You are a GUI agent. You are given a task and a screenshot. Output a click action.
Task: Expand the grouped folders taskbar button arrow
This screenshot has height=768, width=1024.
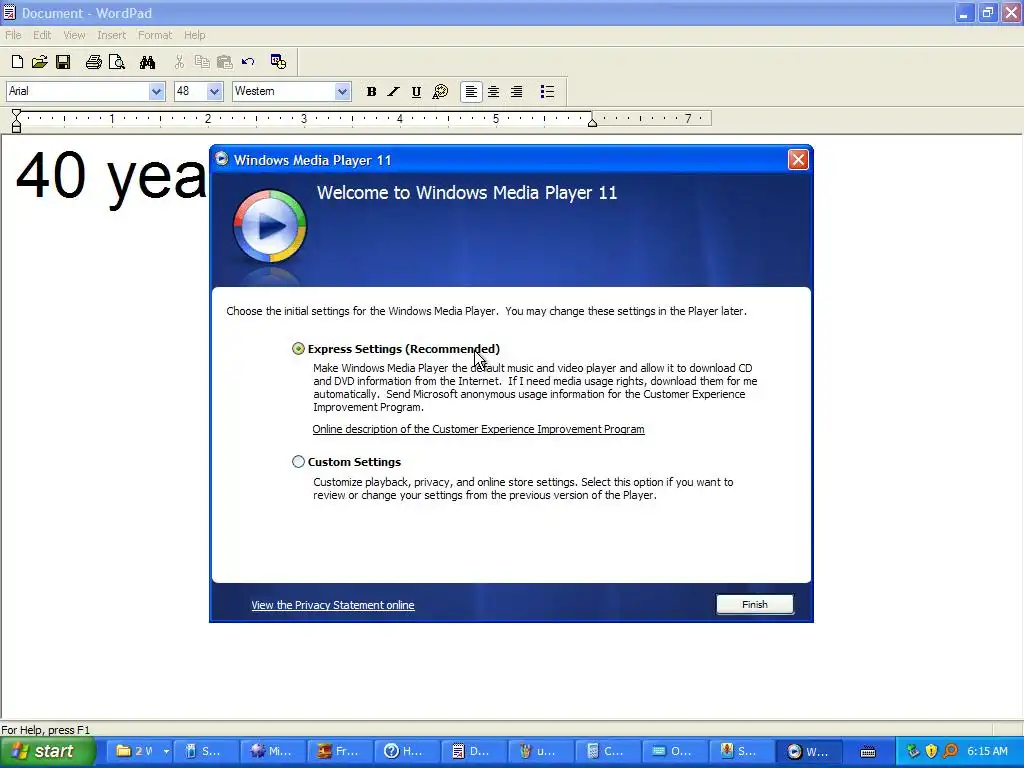pyautogui.click(x=167, y=752)
